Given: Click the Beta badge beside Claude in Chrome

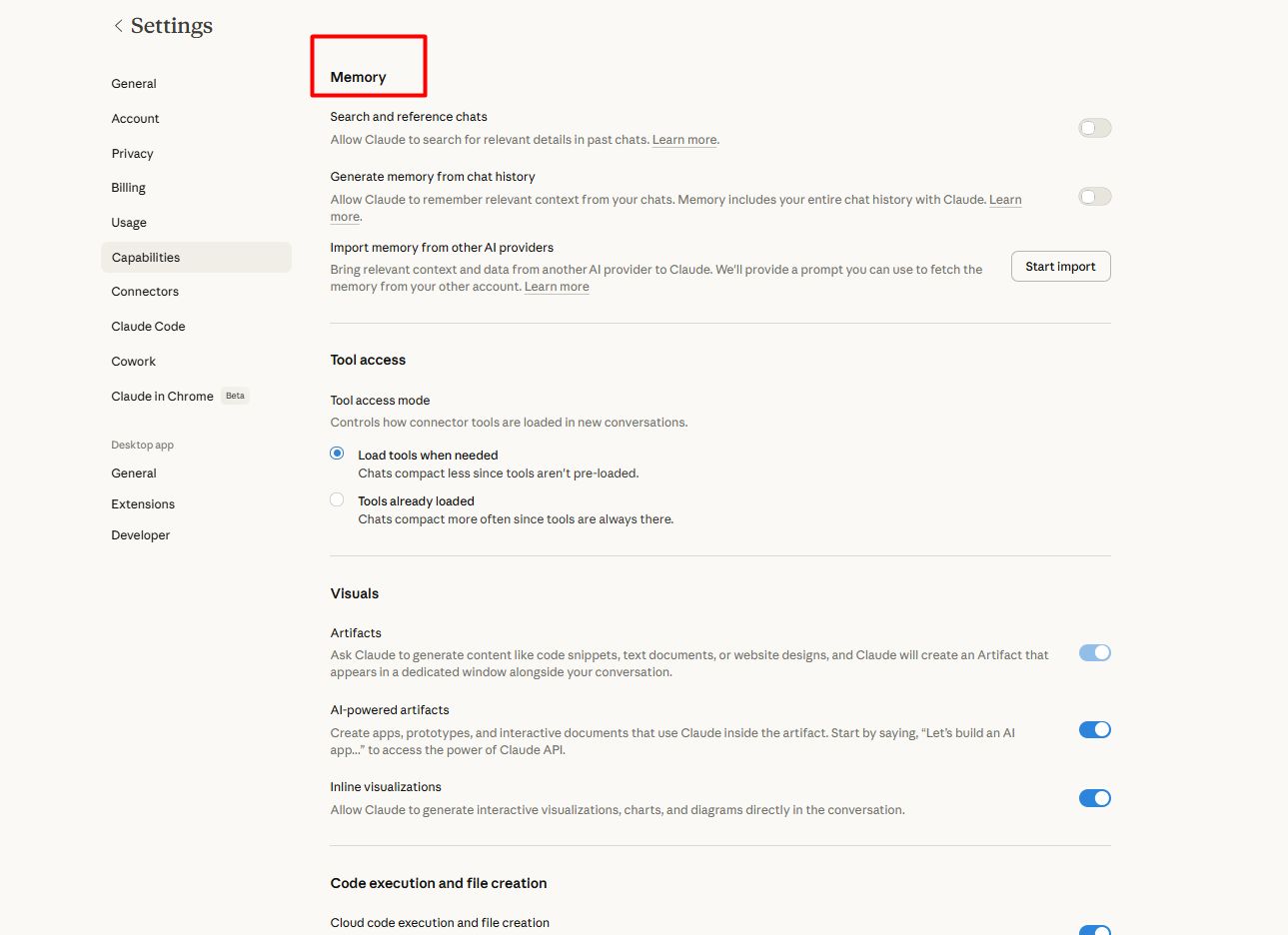Looking at the screenshot, I should tap(235, 396).
